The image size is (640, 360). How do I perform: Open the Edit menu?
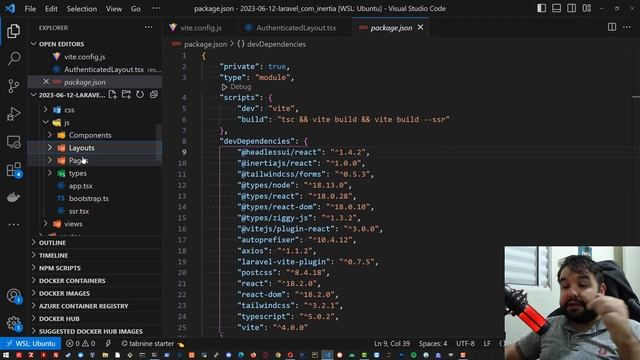tap(51, 9)
